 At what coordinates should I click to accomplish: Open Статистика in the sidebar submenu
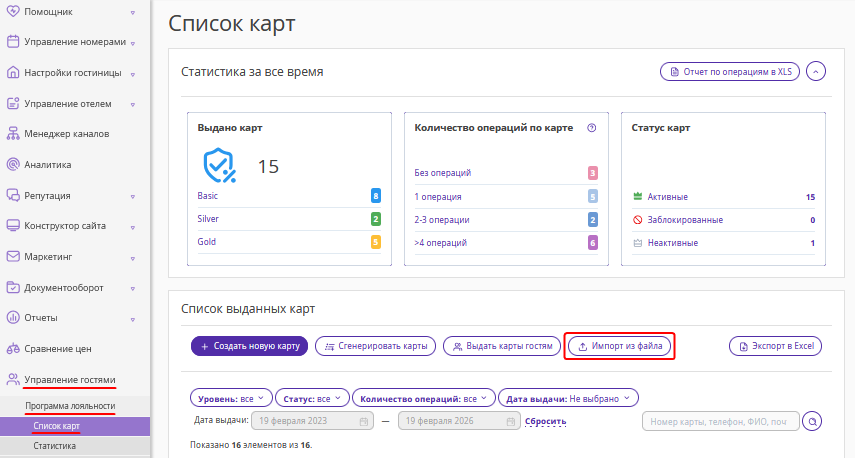click(54, 446)
